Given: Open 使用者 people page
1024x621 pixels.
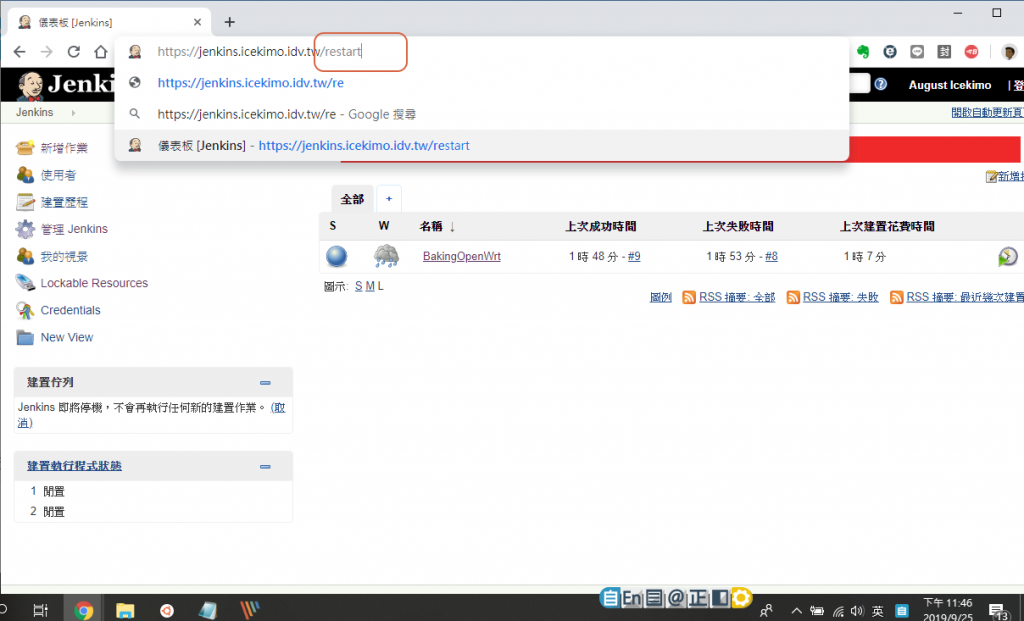Looking at the screenshot, I should pyautogui.click(x=58, y=175).
